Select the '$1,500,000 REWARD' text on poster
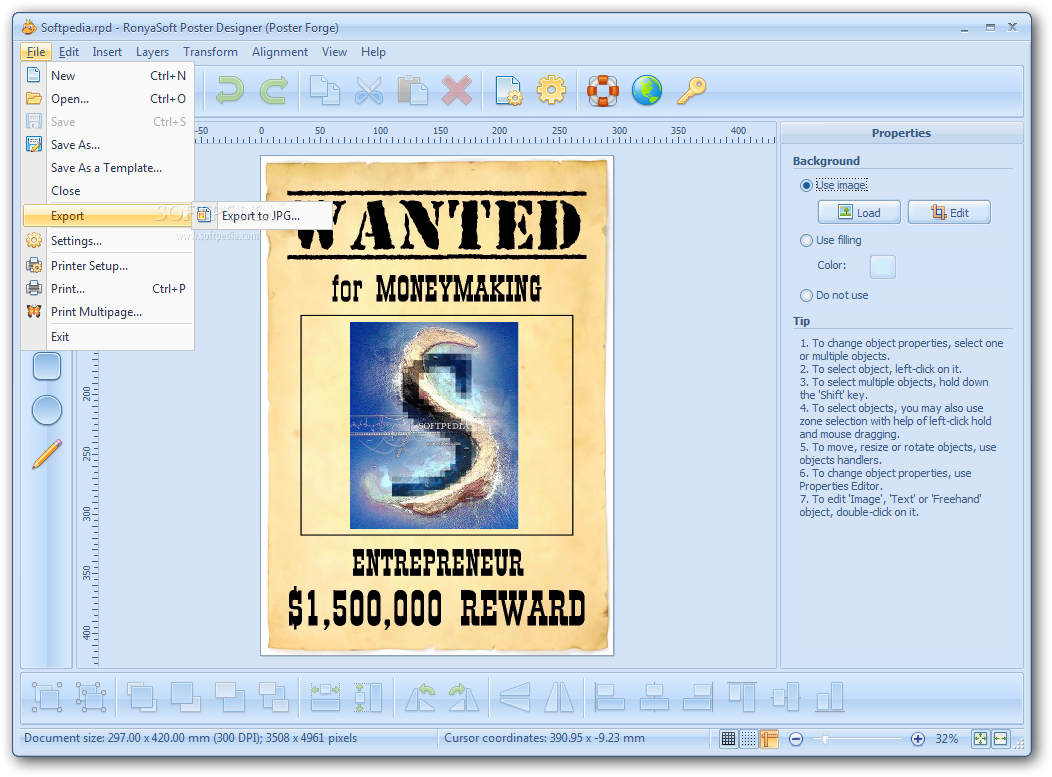Viewport: 1052px width, 777px height. tap(437, 609)
